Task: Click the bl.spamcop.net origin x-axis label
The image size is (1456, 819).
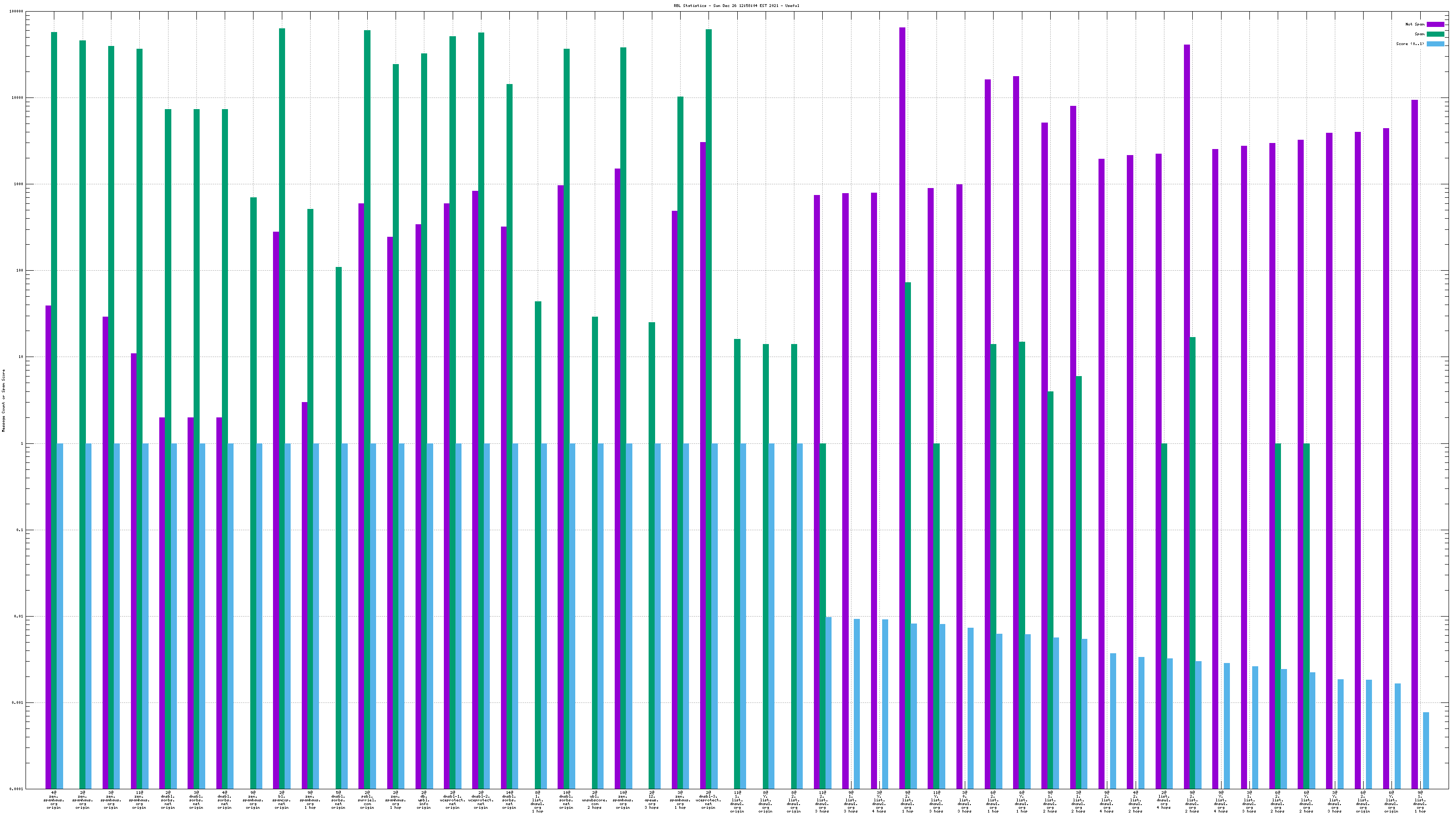Action: (x=281, y=800)
